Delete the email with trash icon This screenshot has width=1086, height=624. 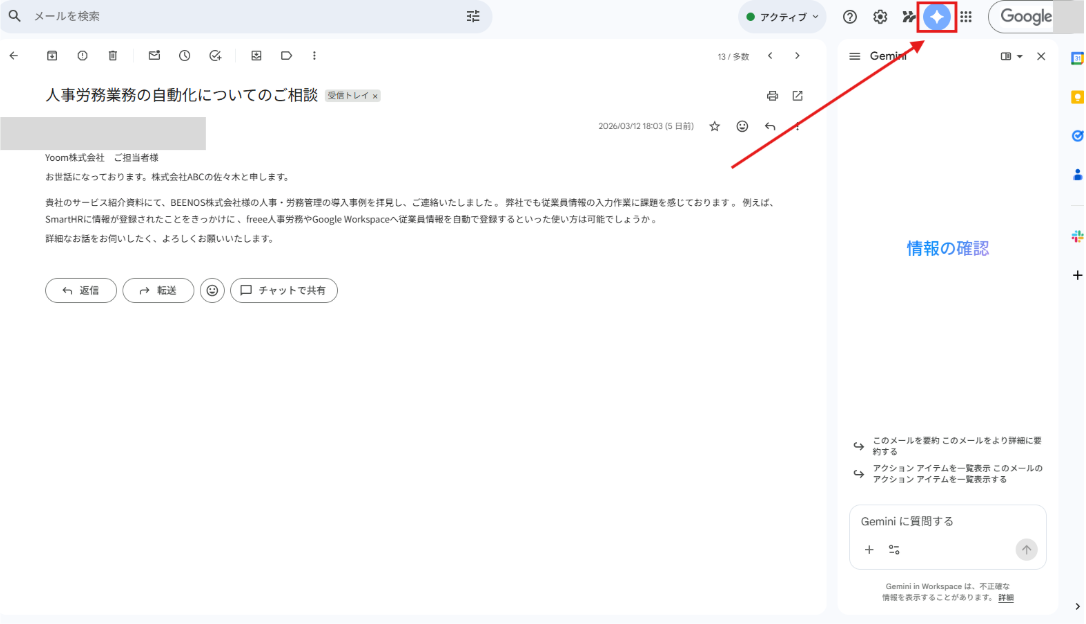pos(112,56)
